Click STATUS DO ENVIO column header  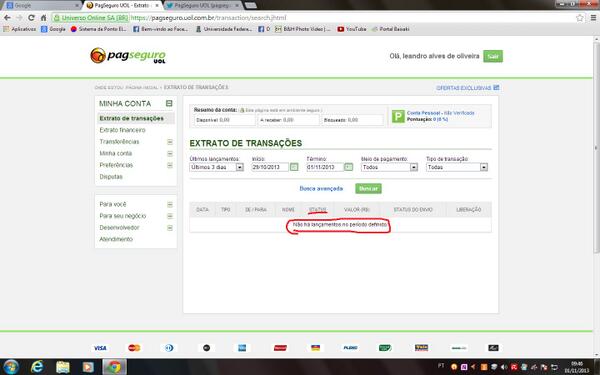(413, 210)
